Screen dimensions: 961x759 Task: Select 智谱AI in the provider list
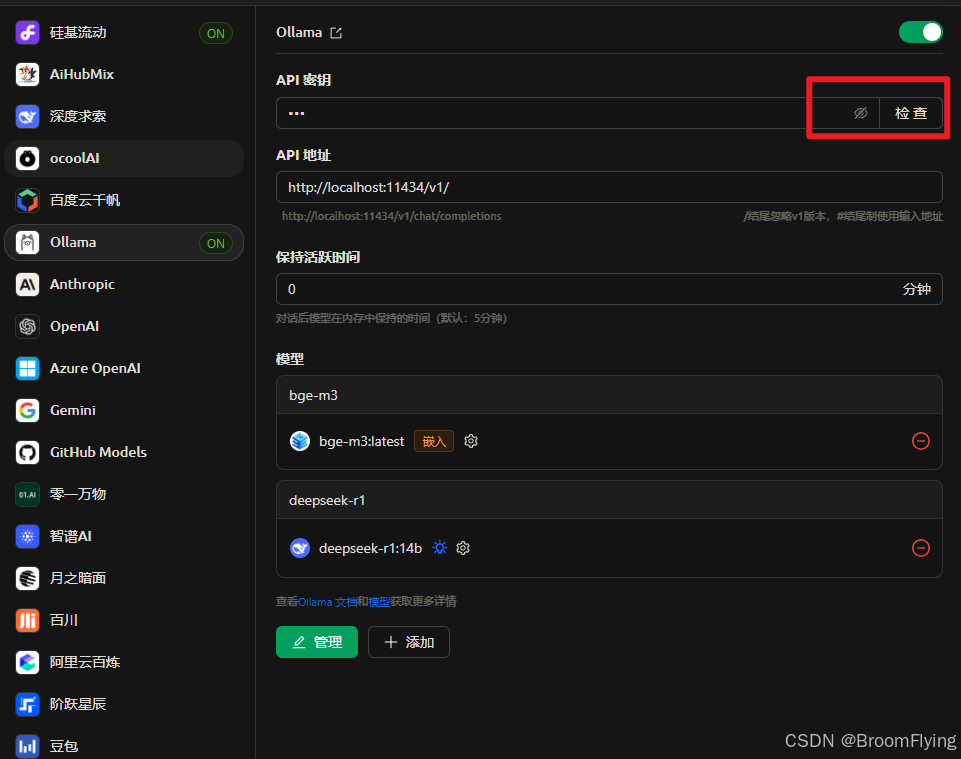[124, 536]
